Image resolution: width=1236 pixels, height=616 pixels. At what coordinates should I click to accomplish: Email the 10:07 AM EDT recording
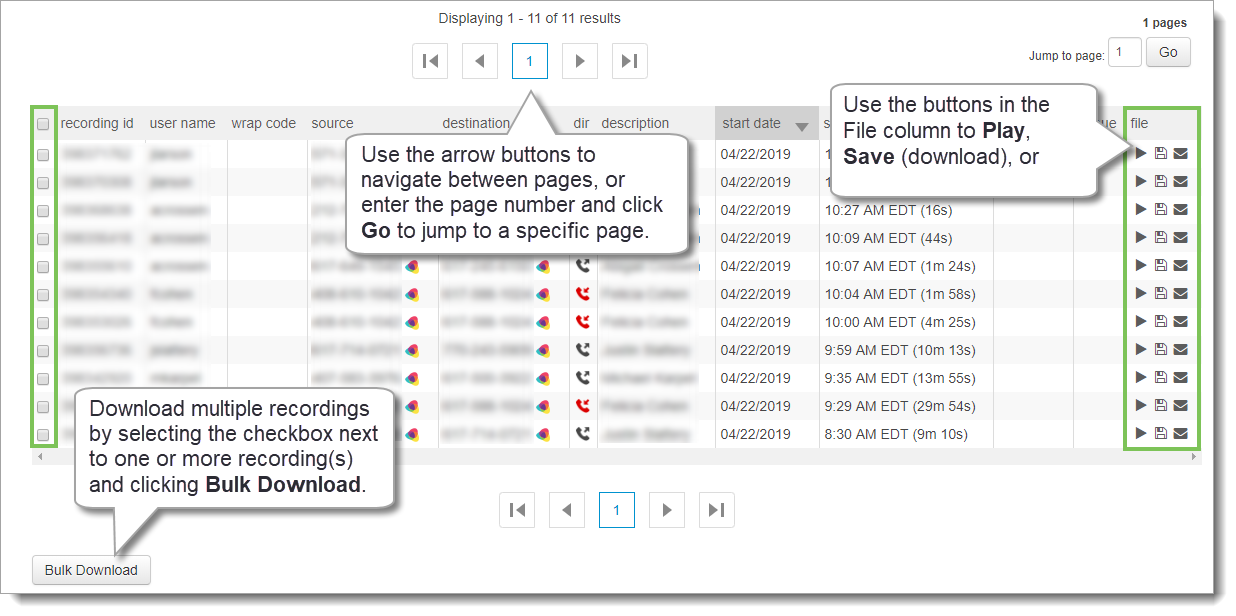point(1180,266)
